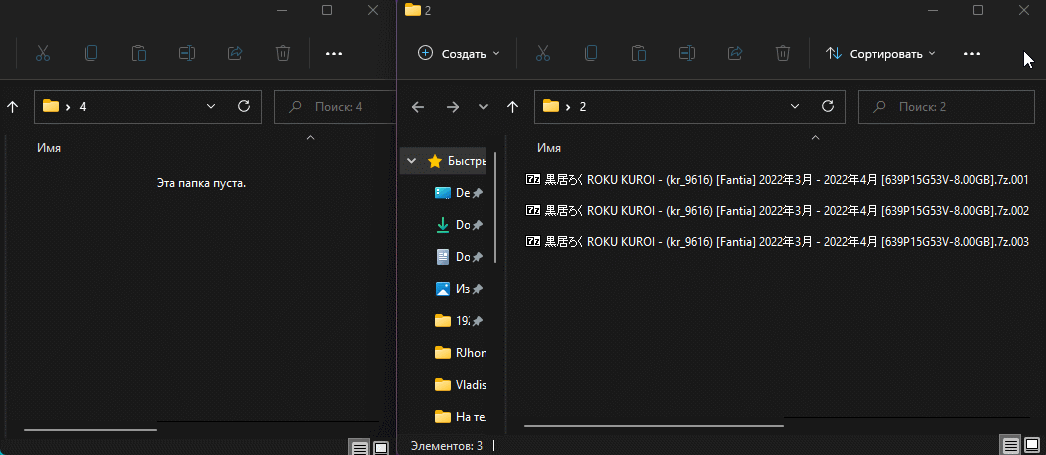Image resolution: width=1046 pixels, height=455 pixels.
Task: Click breadcrumb chevron before folder 2
Action: [567, 107]
